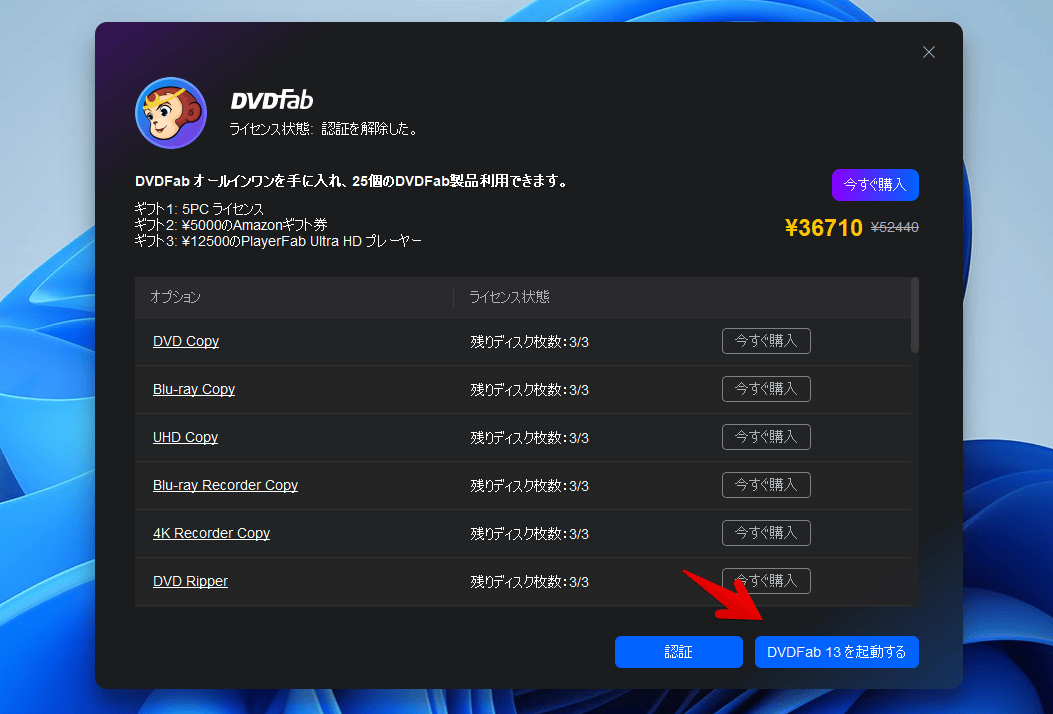Buy now in the DVD Copy row
Viewport: 1053px width, 714px height.
pos(766,341)
